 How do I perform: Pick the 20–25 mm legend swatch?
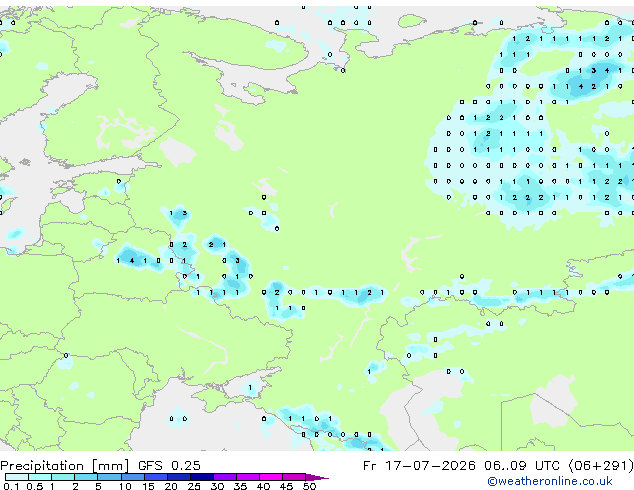179,477
